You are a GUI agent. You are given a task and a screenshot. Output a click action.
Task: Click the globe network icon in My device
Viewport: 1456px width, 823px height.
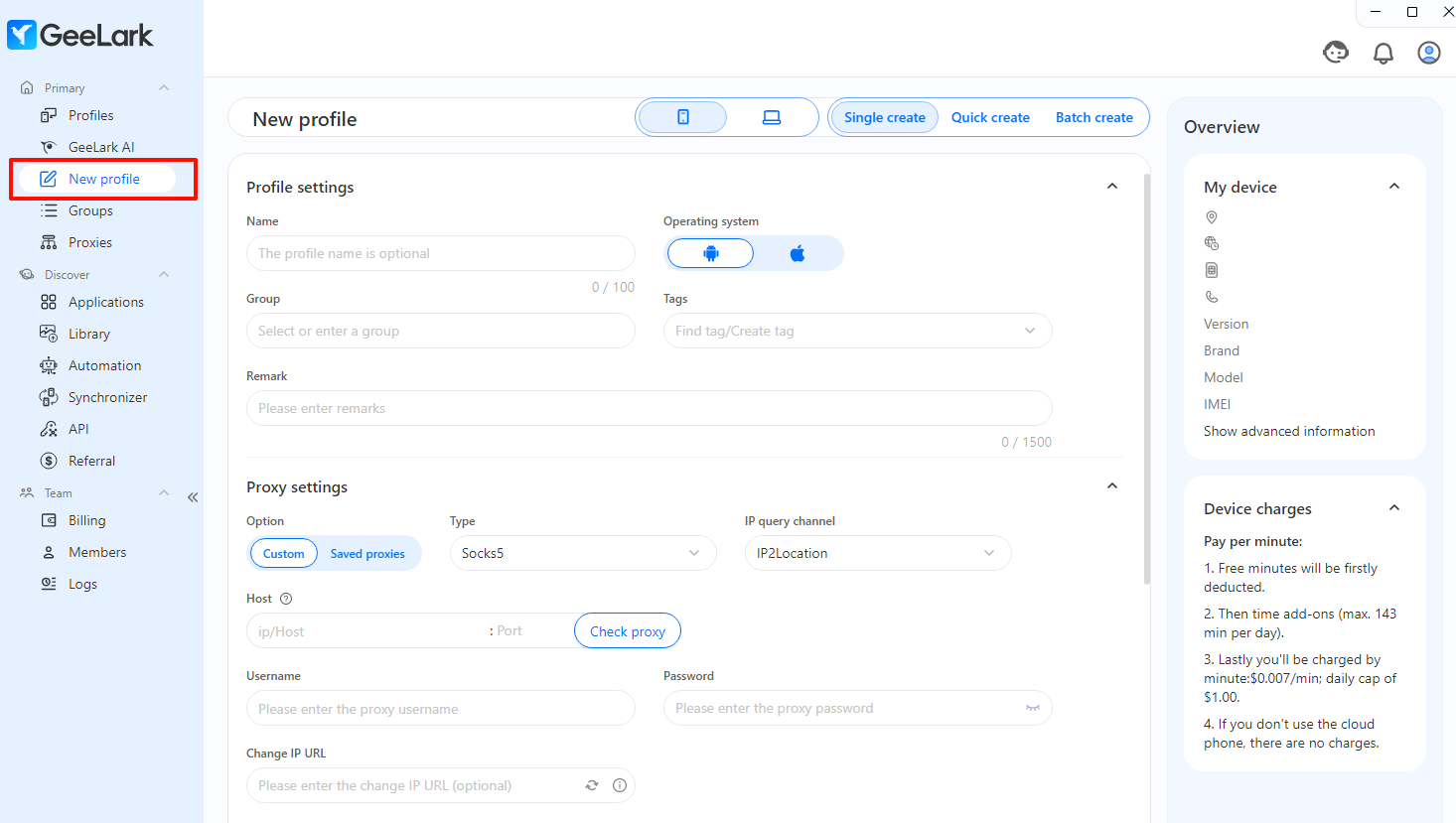1211,243
